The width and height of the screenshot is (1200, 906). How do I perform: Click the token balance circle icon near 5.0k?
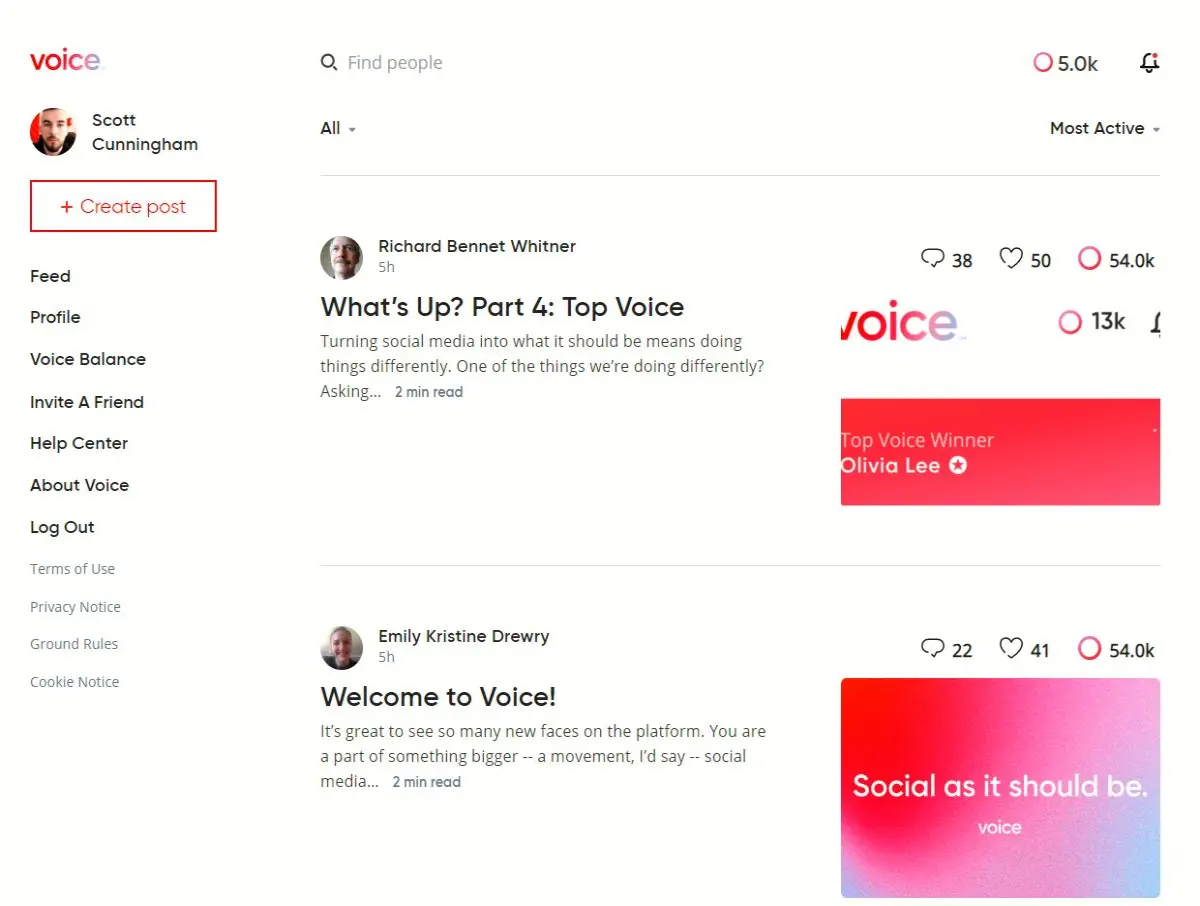tap(1043, 63)
